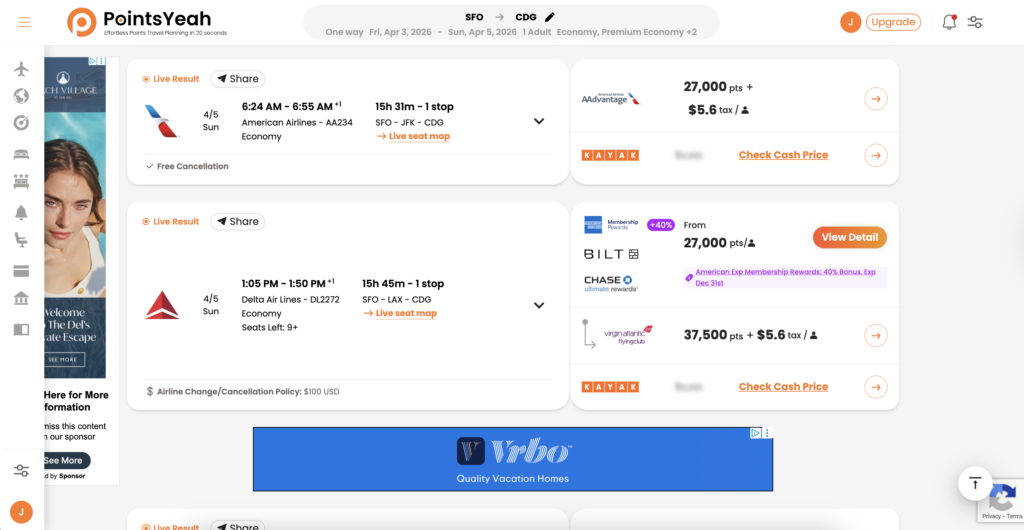Click the Vrbo Quality Vacation Homes ad
1024x530 pixels.
pyautogui.click(x=513, y=459)
